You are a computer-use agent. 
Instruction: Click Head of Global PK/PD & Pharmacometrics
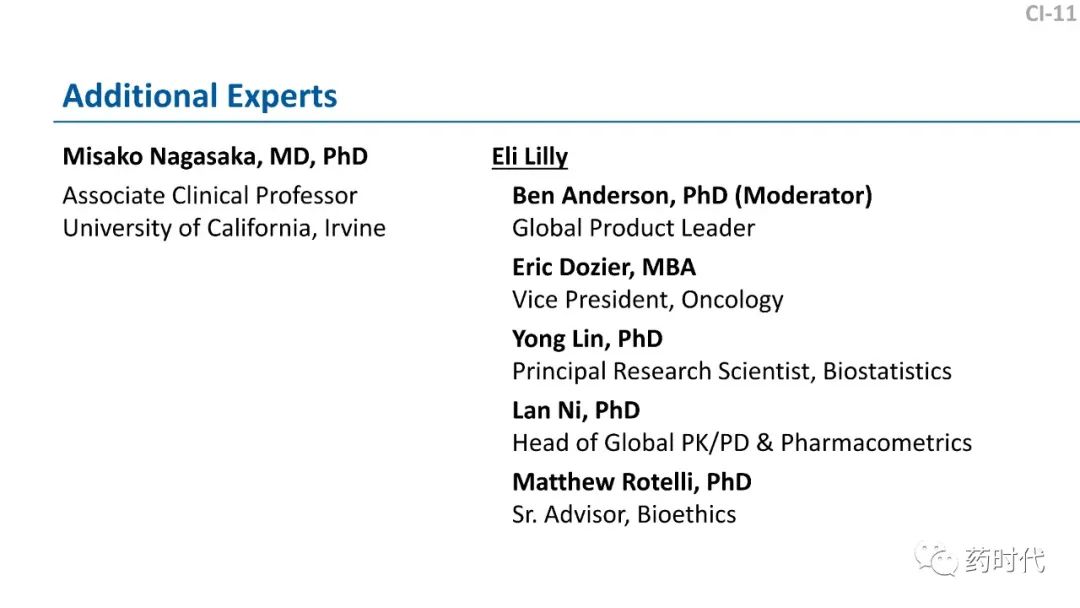pos(742,443)
